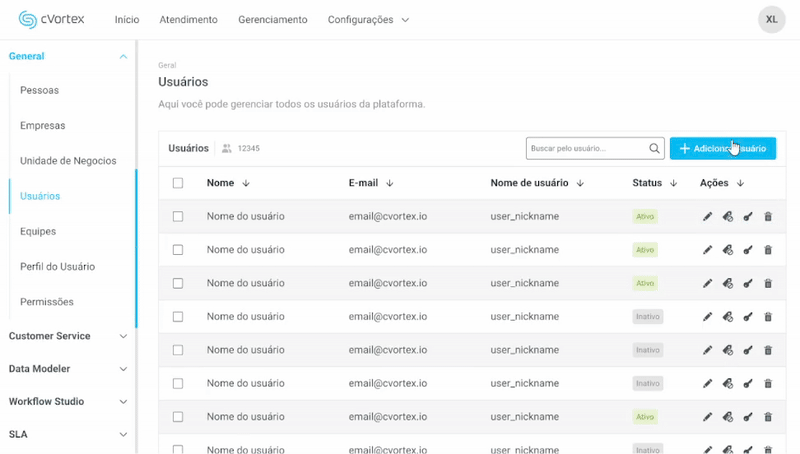Go to Atendimento in the top menu
Viewport: 800px width, 454px height.
pos(188,20)
